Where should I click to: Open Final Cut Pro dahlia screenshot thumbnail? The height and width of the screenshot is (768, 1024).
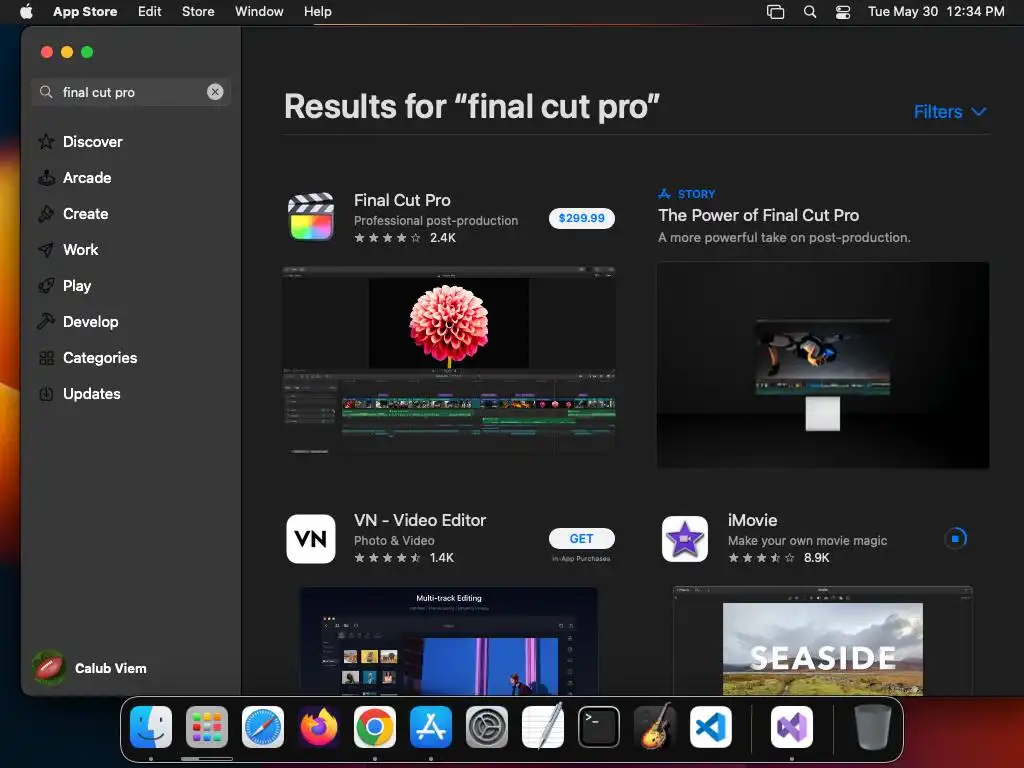click(x=449, y=359)
